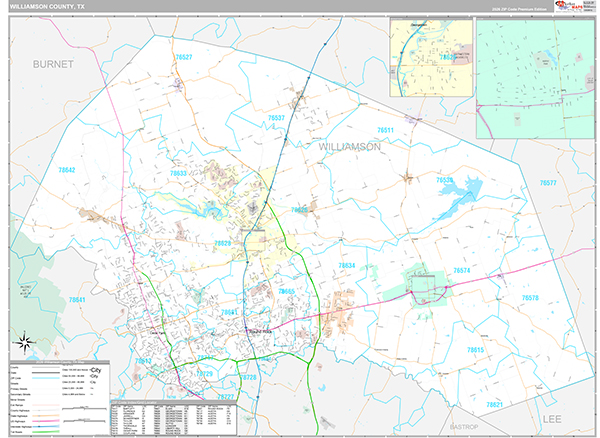Screen dimensions: 600x438
Task: Click the large WILLIAMSON county name label
Action: (349, 146)
